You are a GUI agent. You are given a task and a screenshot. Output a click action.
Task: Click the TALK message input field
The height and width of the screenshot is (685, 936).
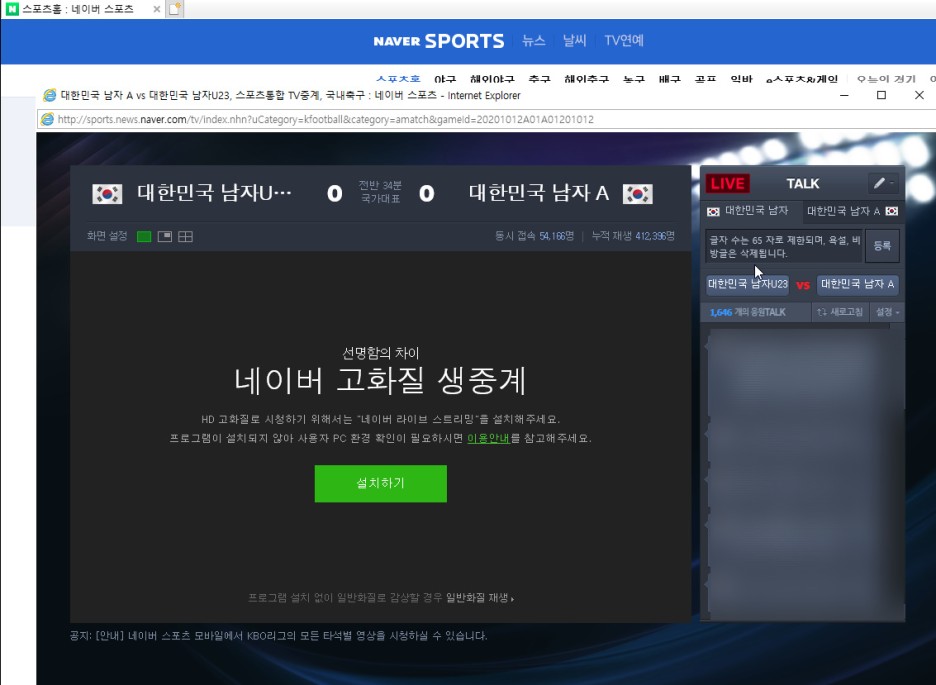pos(784,246)
